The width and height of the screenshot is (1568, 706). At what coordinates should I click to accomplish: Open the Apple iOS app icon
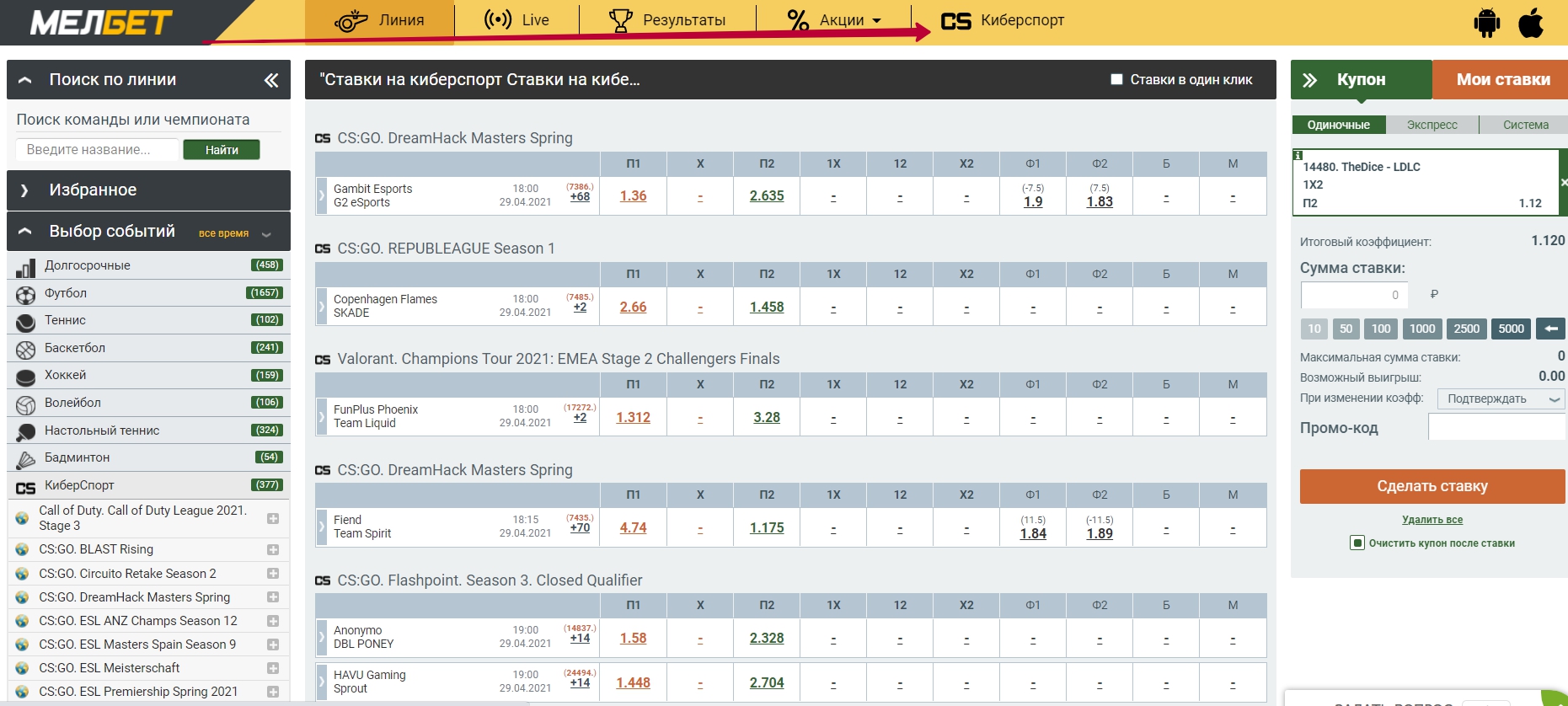point(1531,22)
